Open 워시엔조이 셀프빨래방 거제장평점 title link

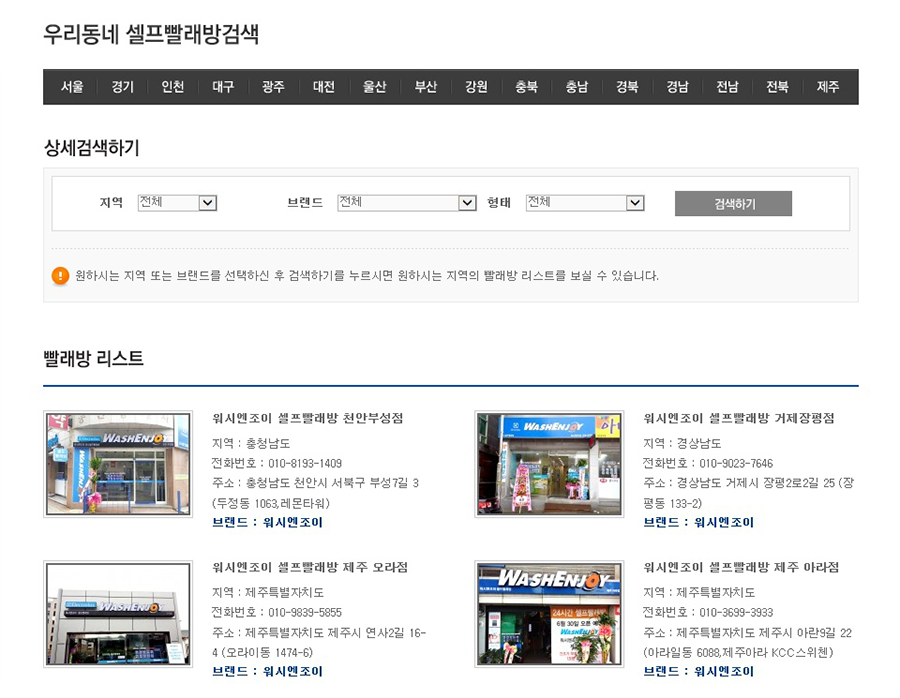(739, 418)
